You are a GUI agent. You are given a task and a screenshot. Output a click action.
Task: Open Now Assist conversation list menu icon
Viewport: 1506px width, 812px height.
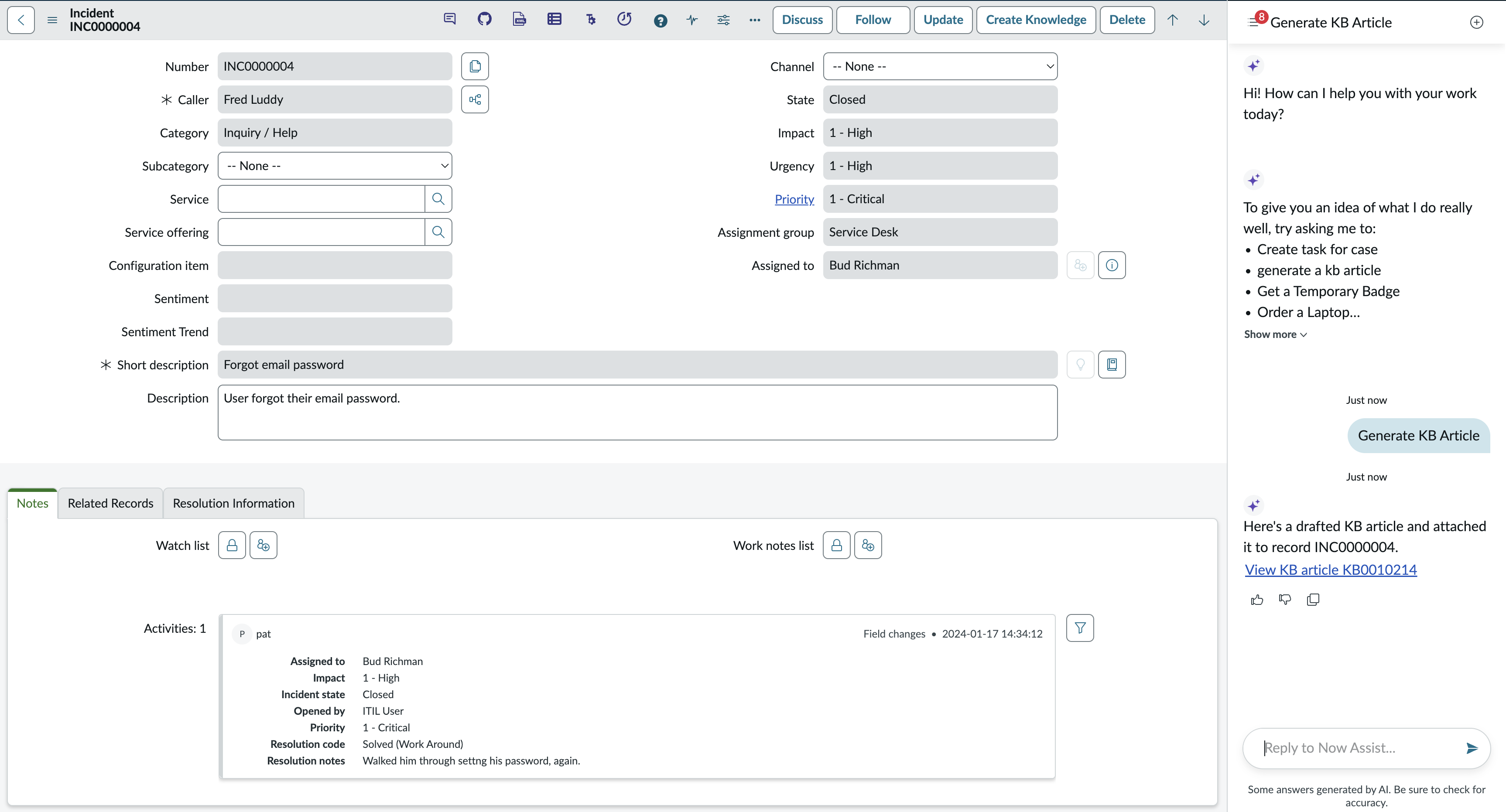click(1253, 22)
